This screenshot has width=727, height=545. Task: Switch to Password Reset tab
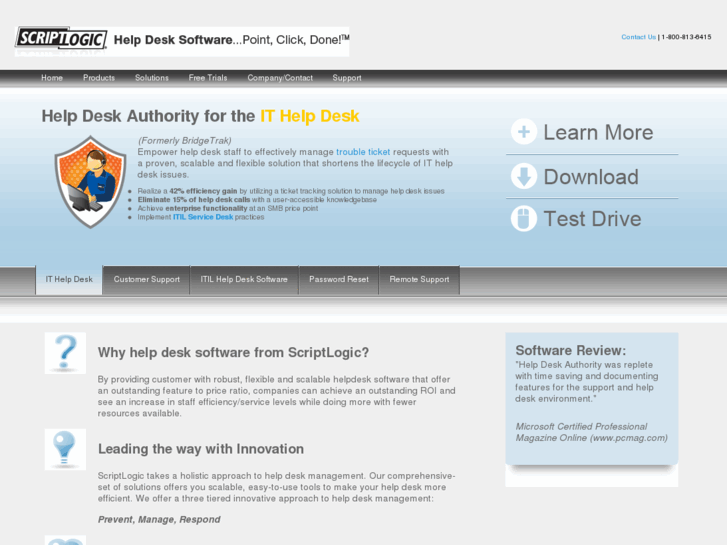339,280
